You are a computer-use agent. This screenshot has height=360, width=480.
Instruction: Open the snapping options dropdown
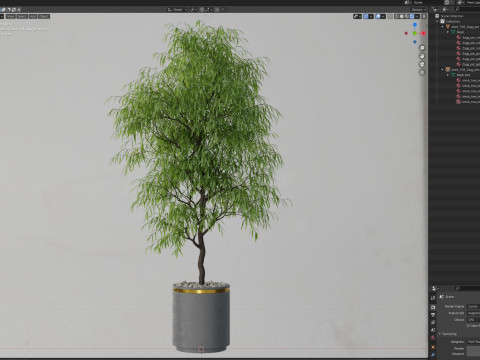(208, 10)
